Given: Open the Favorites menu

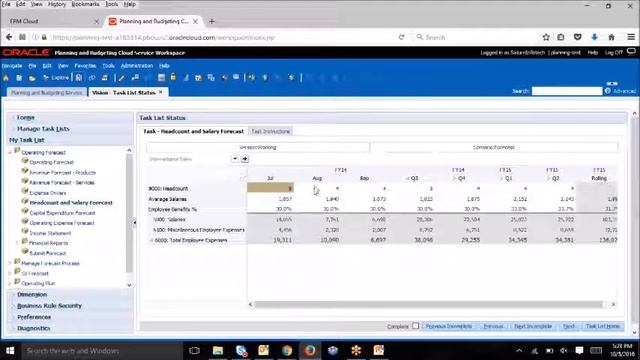Looking at the screenshot, I should click(85, 66).
